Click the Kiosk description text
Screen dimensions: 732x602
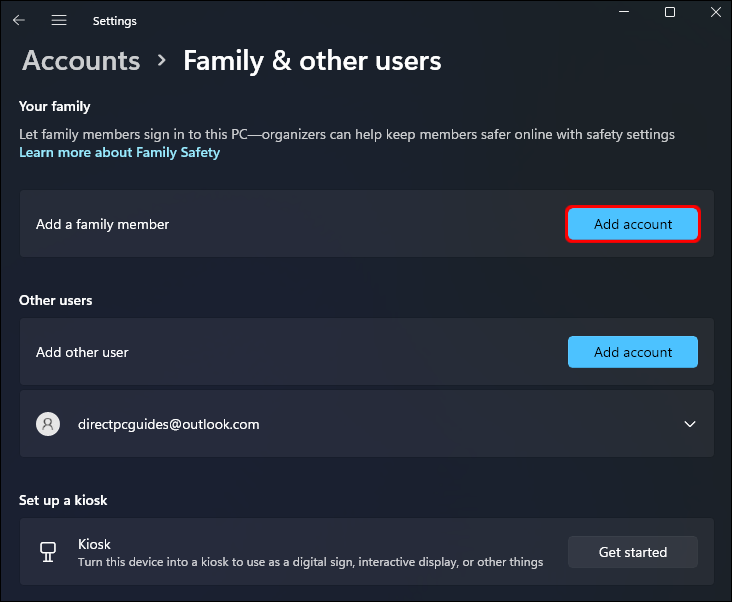pos(310,562)
